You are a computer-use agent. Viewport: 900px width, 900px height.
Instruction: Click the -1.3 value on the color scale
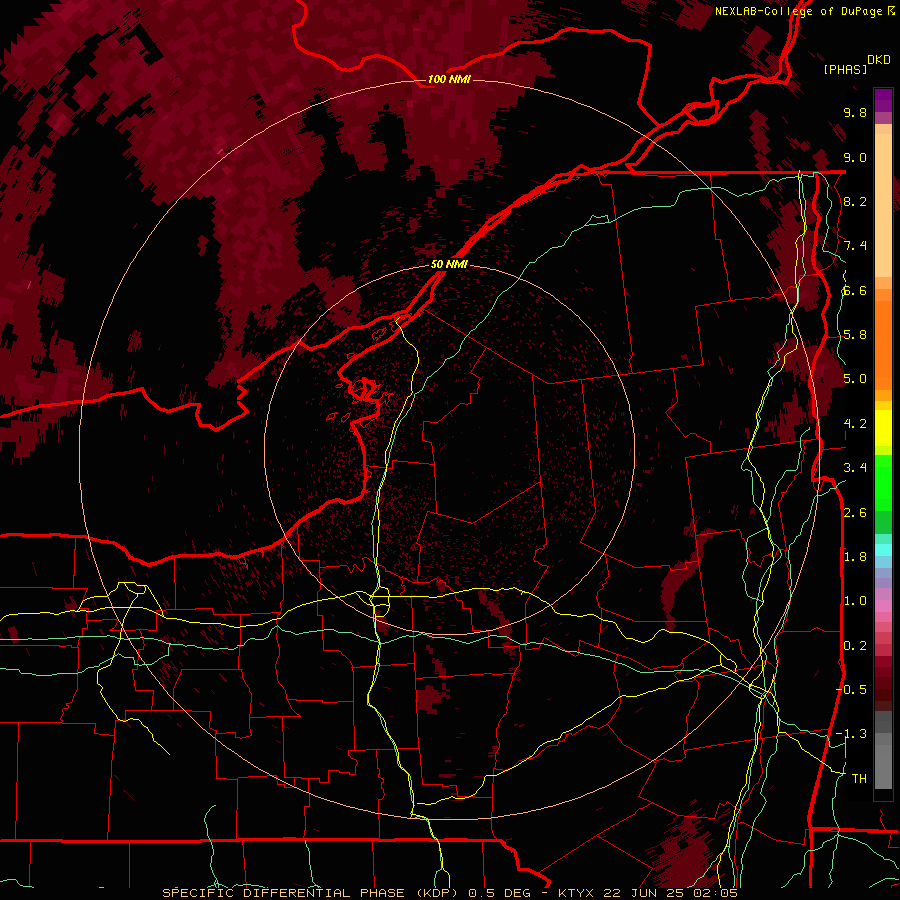click(x=851, y=734)
